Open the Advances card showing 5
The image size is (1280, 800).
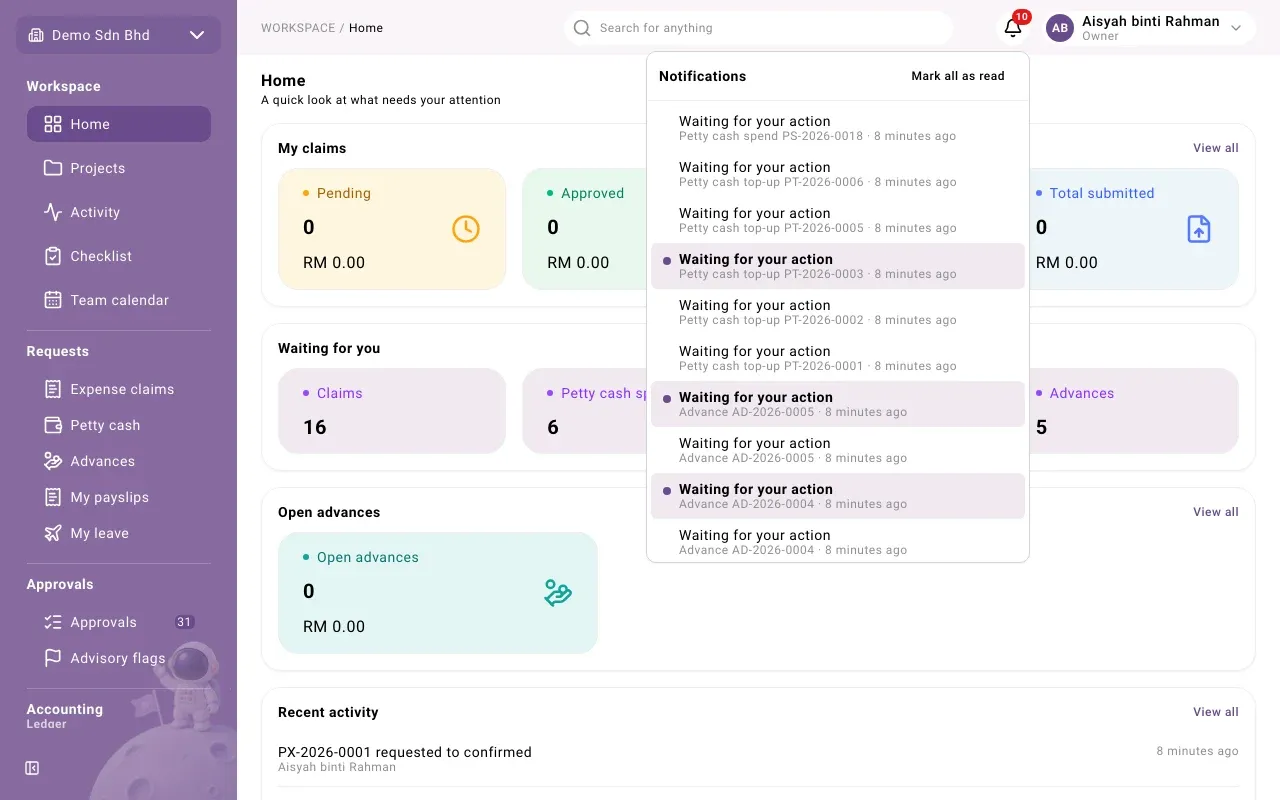click(1133, 411)
